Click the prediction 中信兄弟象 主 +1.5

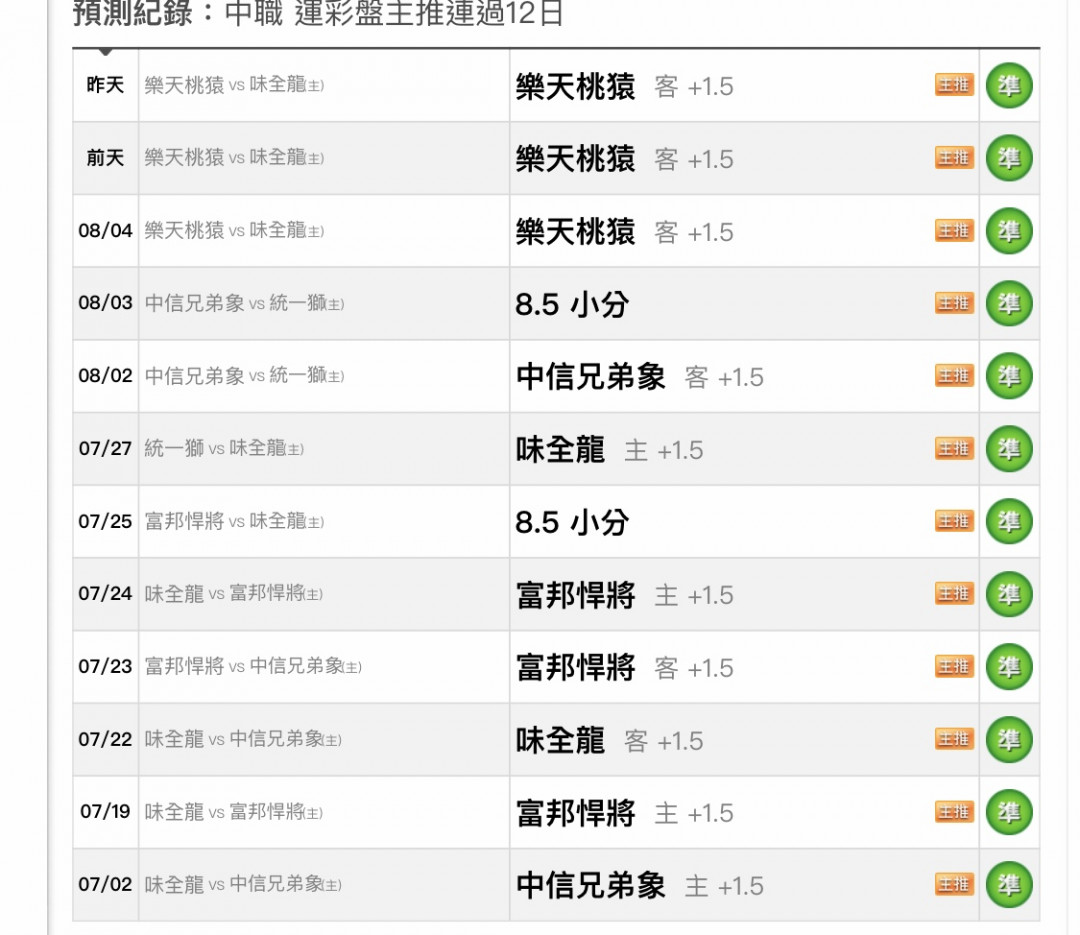tap(640, 887)
